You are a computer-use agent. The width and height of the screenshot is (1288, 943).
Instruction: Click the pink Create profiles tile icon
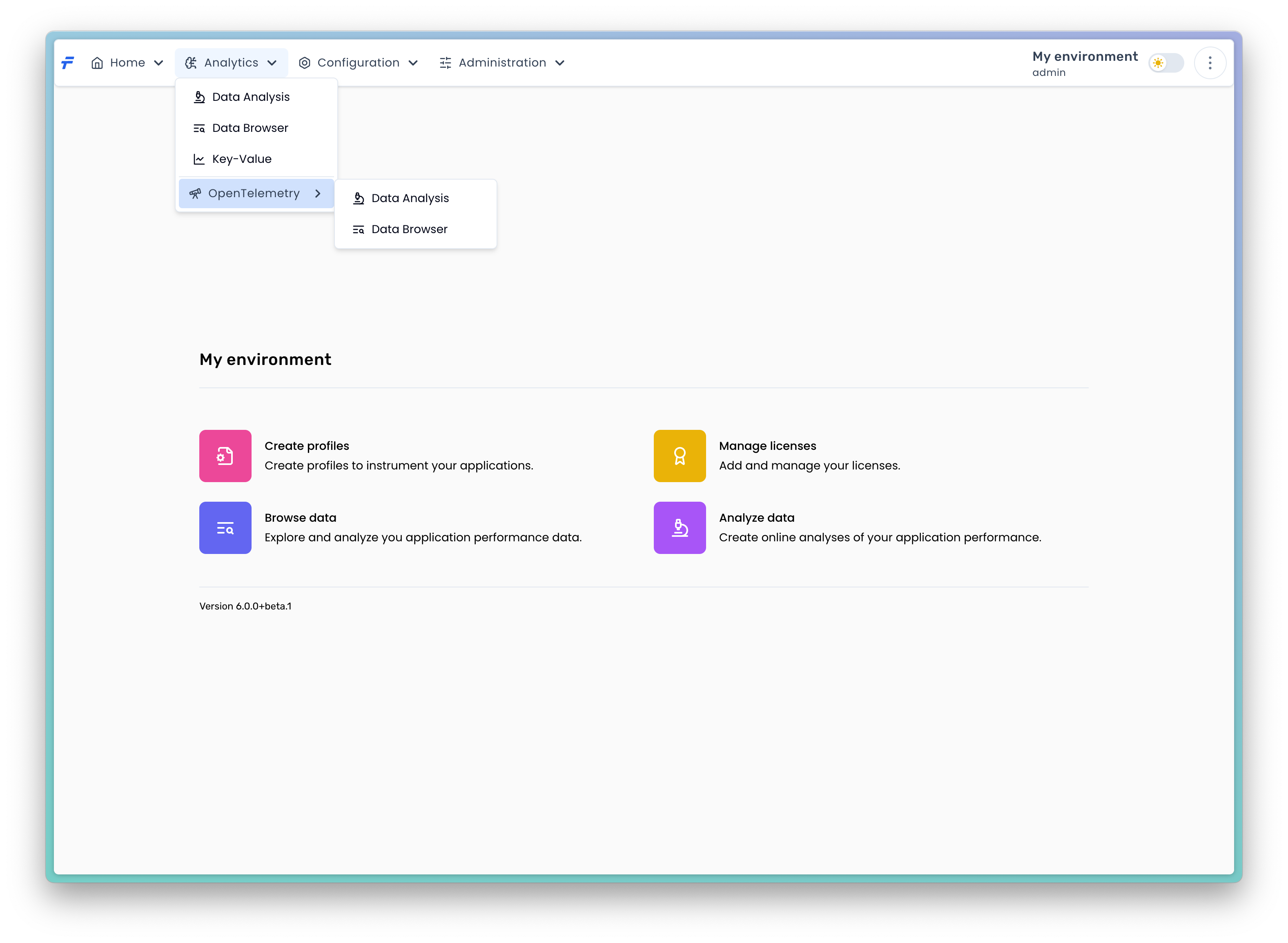(225, 456)
